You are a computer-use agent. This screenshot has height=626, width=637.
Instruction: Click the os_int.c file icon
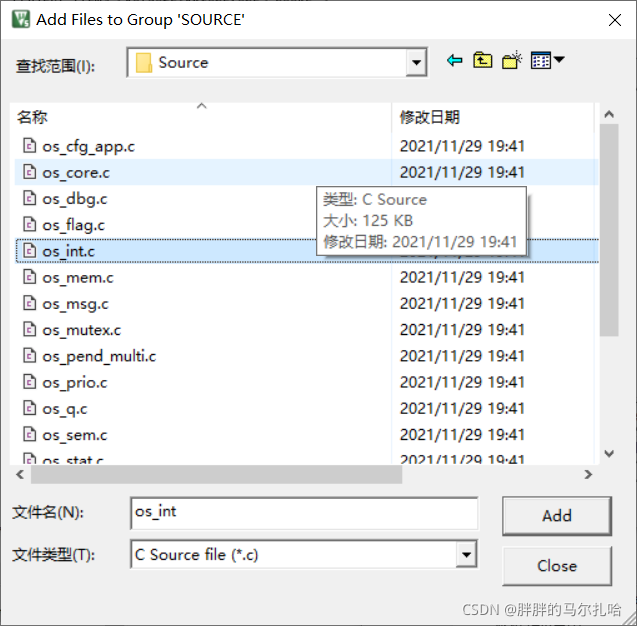click(x=29, y=251)
